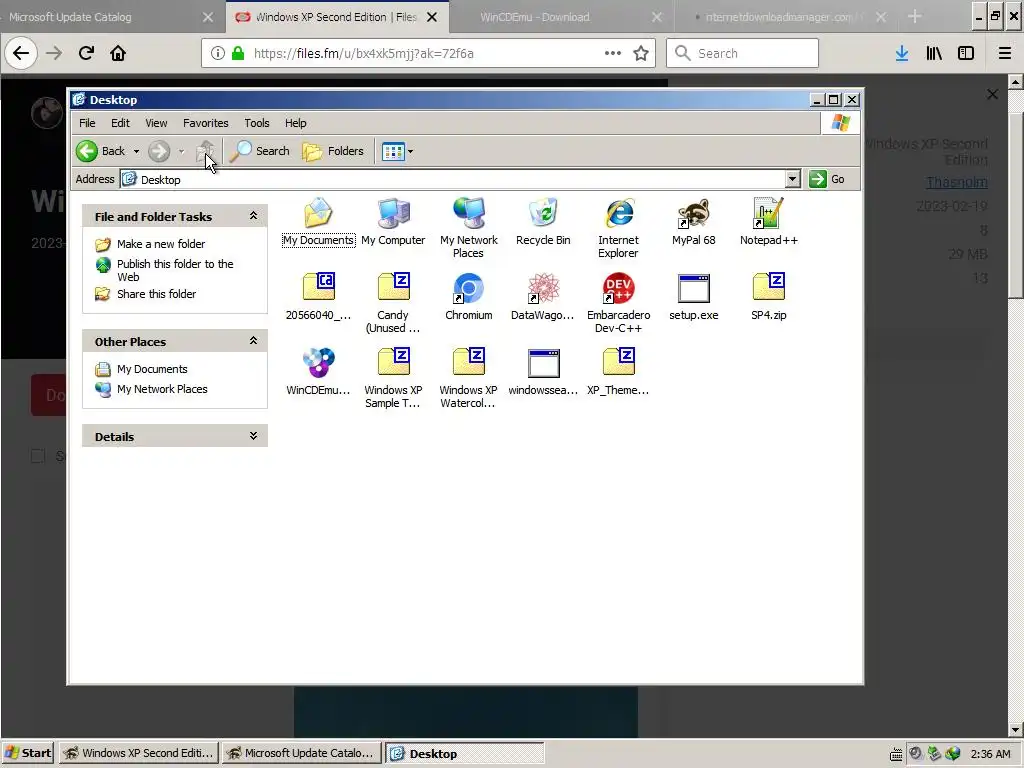Switch to Windows XP Second Editi... taskbar item
Screen dimensions: 1024x768
138,753
